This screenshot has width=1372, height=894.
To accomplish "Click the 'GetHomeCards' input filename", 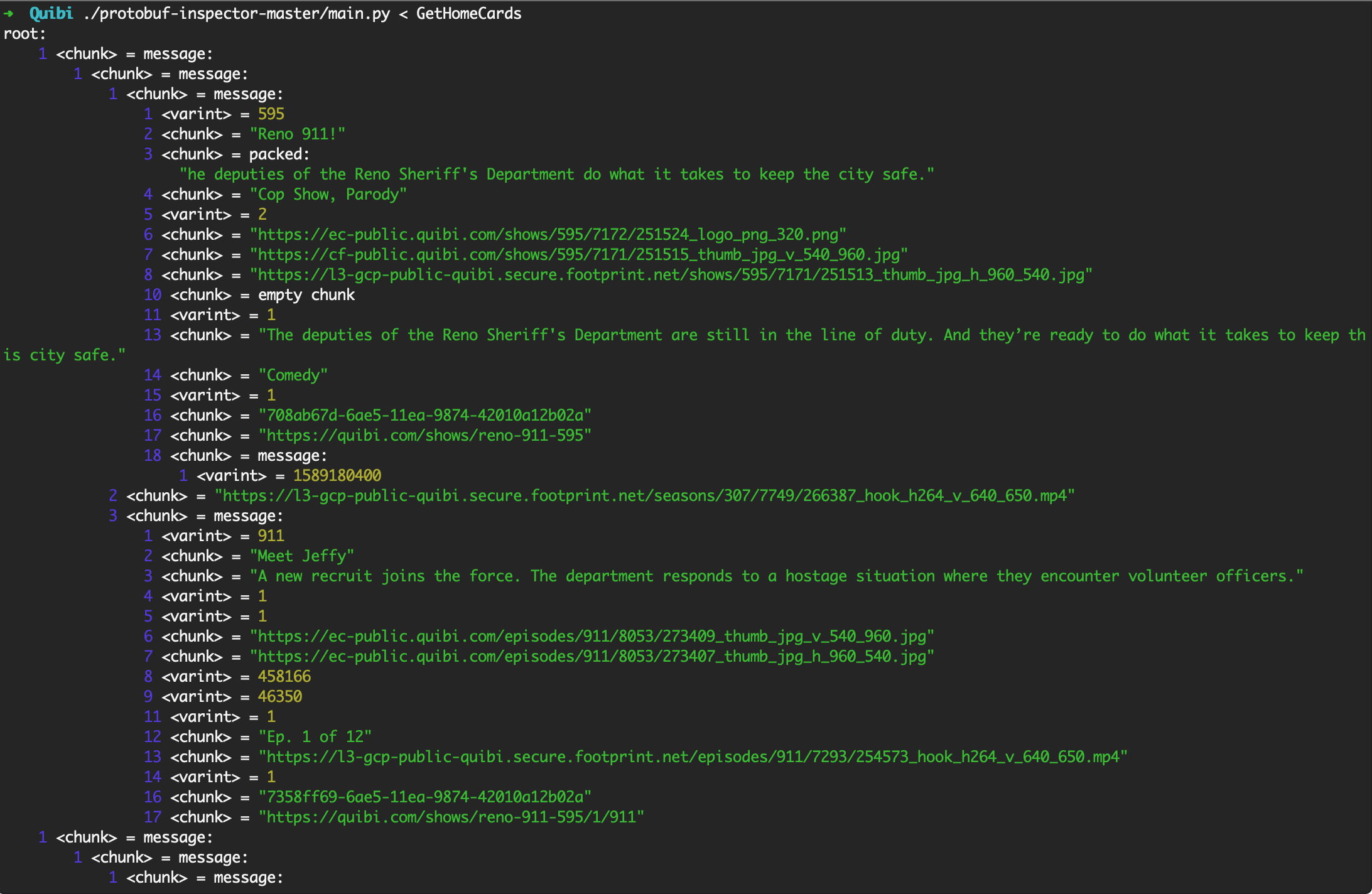I will [x=468, y=13].
